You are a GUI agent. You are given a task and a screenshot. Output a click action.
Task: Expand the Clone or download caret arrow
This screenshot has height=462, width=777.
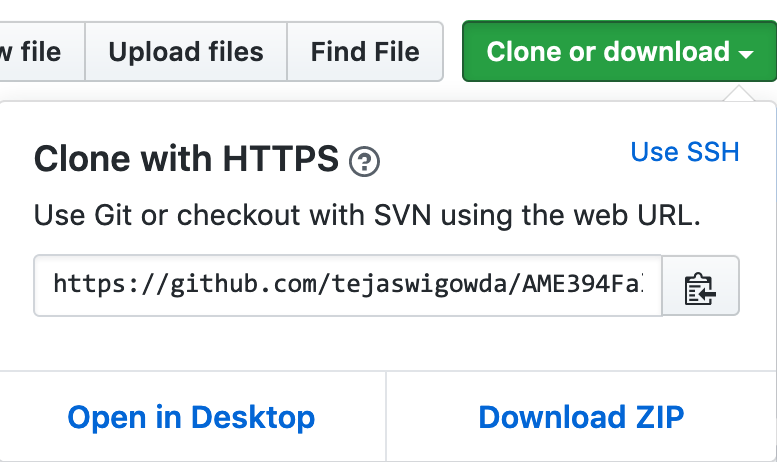(x=746, y=54)
